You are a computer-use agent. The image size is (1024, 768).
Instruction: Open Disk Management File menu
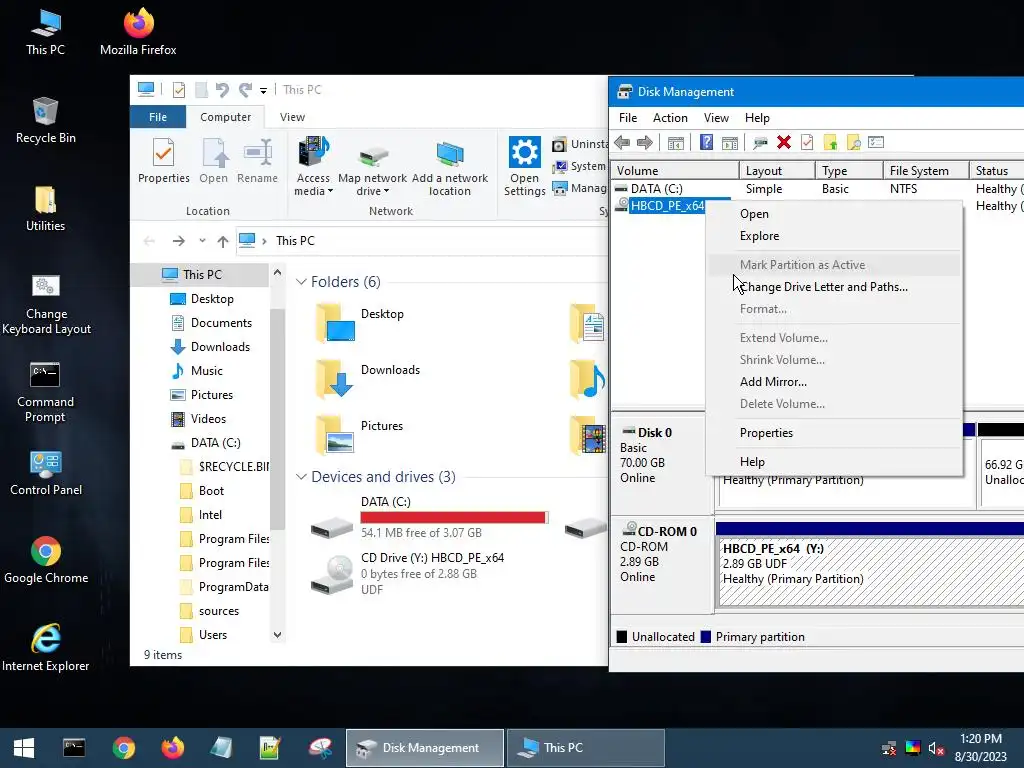(x=628, y=118)
